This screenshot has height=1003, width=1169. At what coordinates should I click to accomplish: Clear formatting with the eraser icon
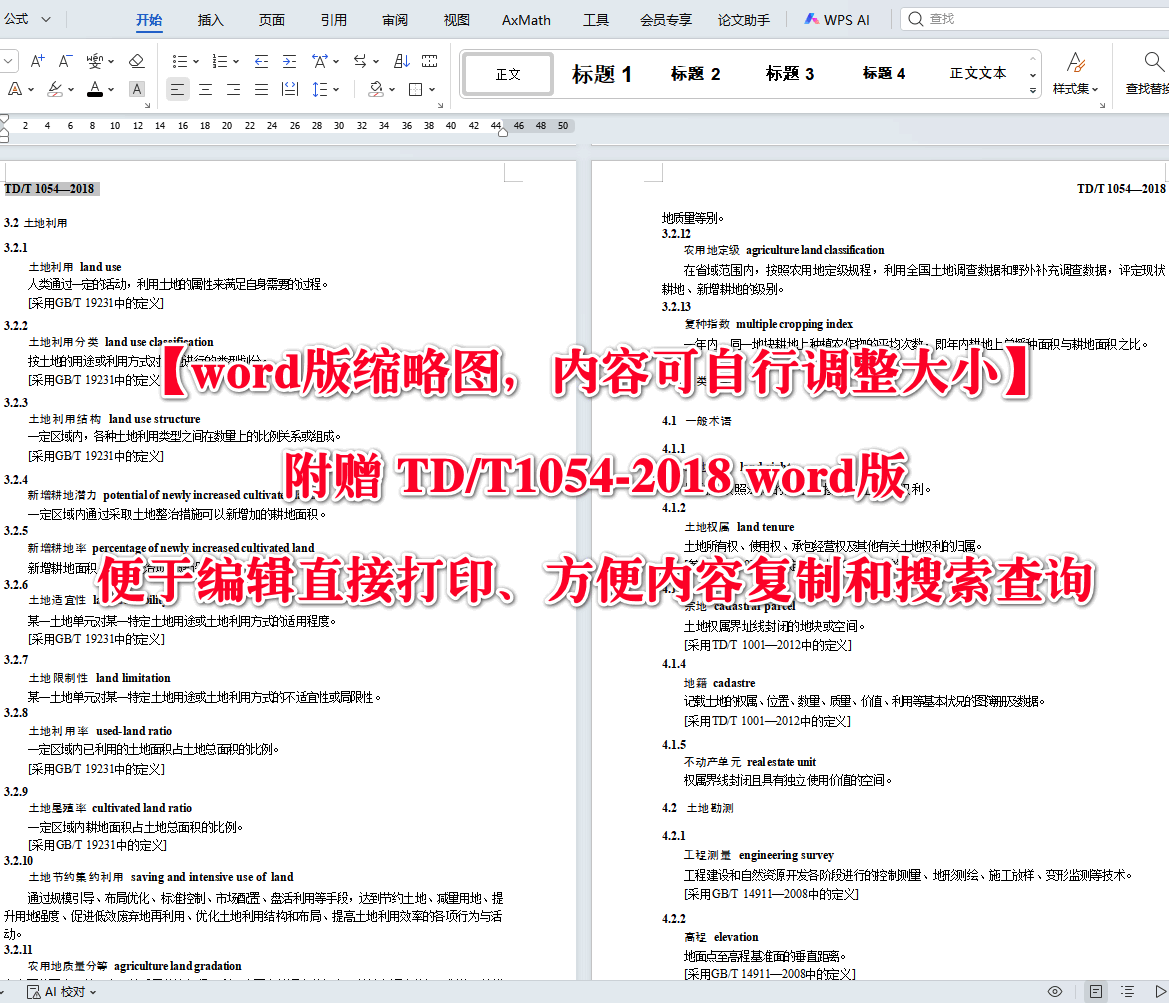[136, 61]
